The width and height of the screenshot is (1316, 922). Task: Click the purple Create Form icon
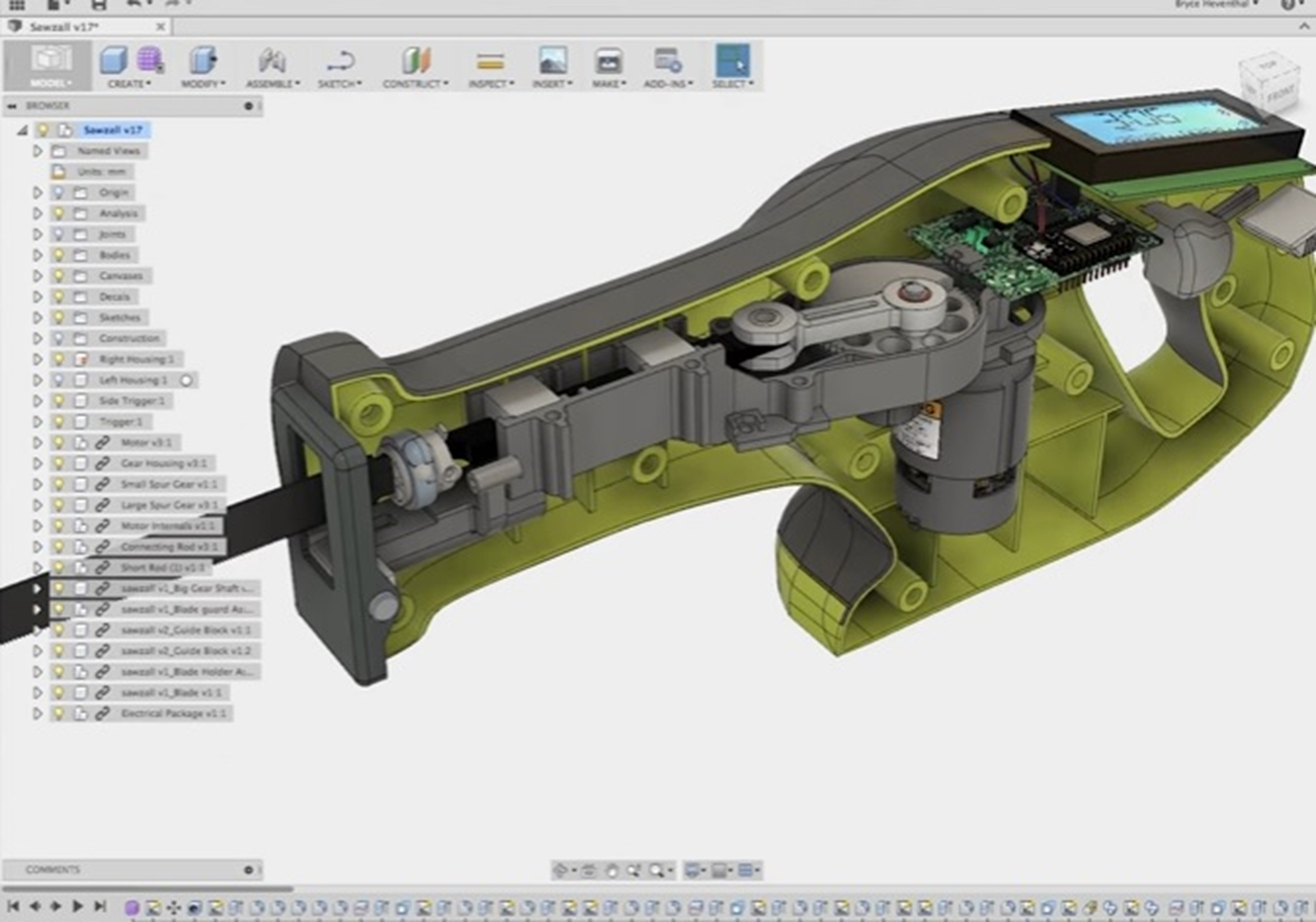(149, 60)
